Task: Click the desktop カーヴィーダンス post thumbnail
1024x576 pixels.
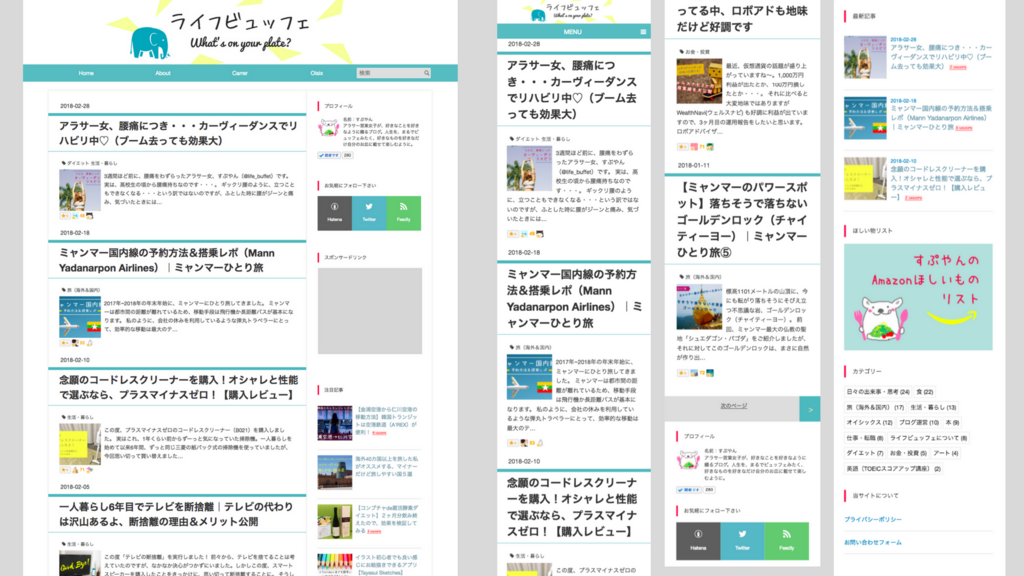Action: 80,189
